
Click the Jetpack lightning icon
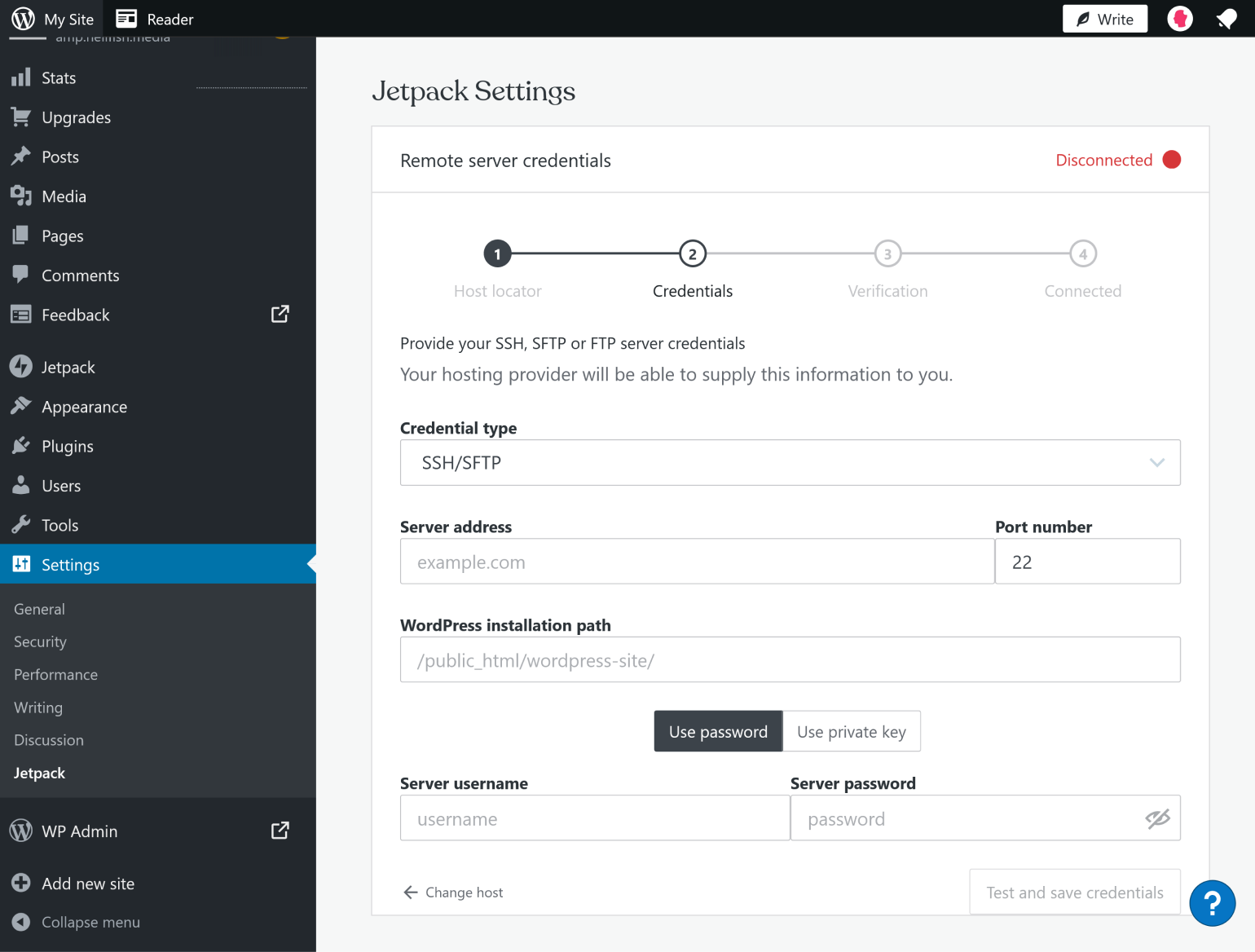[21, 367]
